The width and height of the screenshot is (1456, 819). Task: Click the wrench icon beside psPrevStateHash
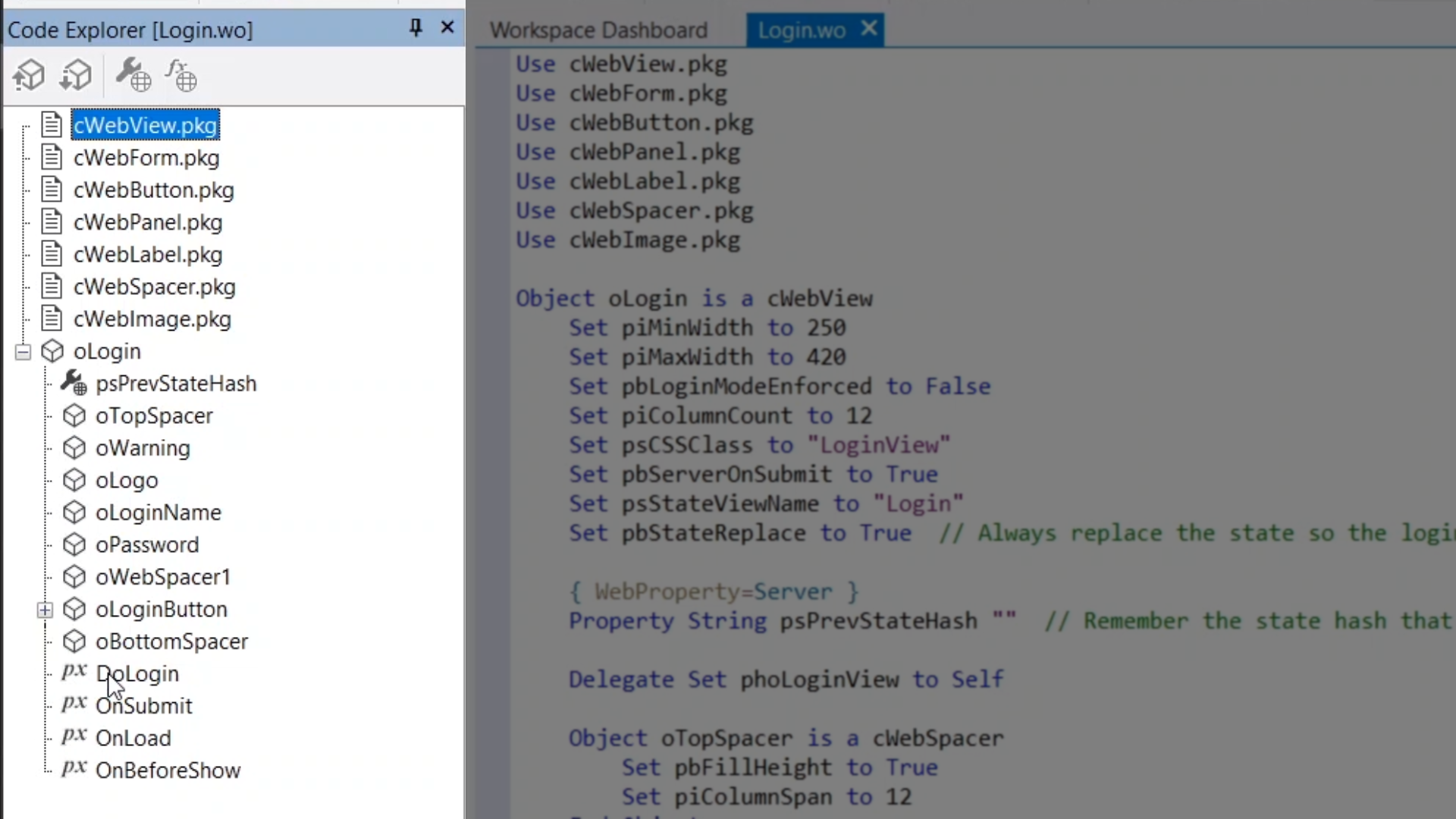pyautogui.click(x=74, y=383)
